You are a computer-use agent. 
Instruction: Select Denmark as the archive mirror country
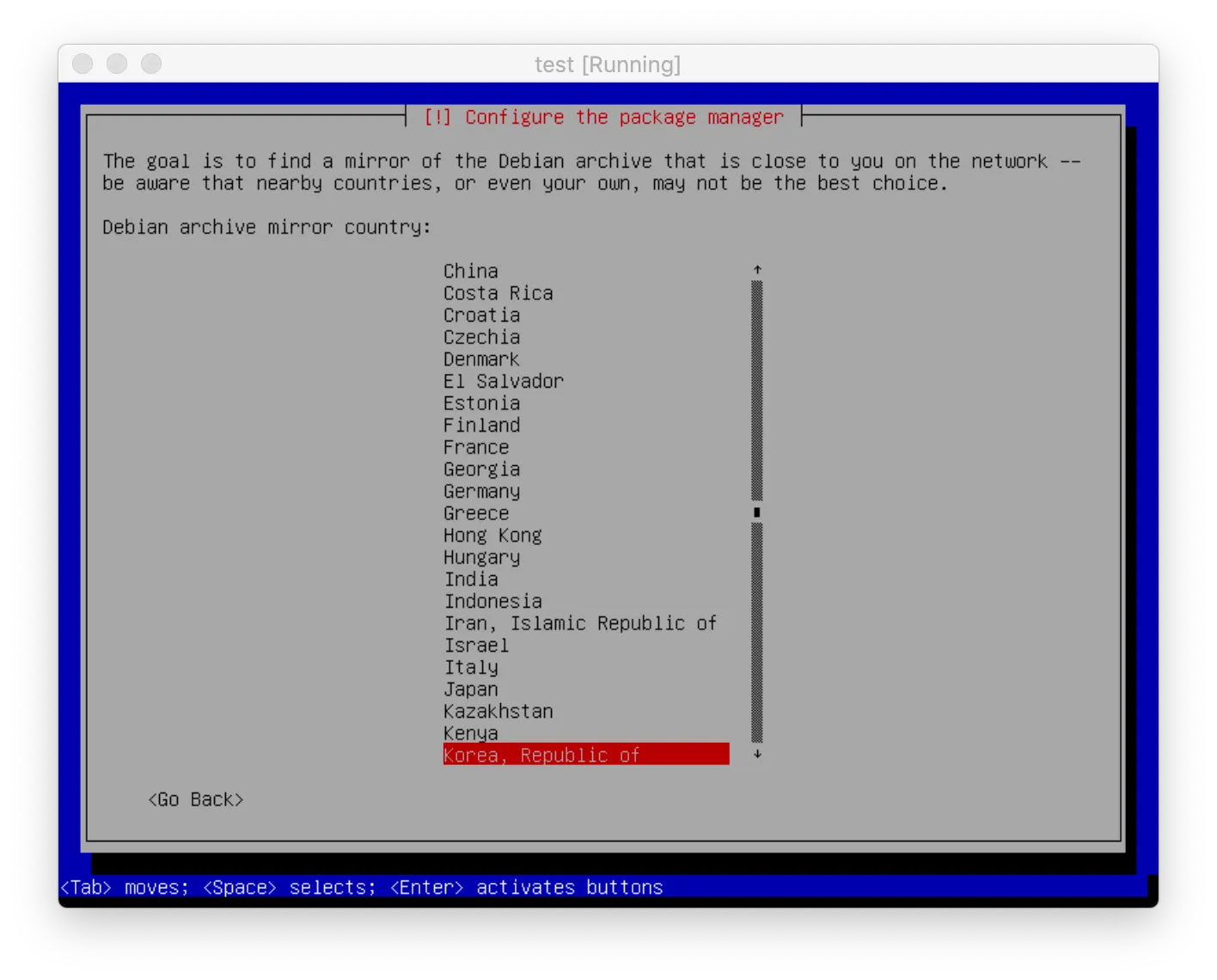tap(481, 359)
